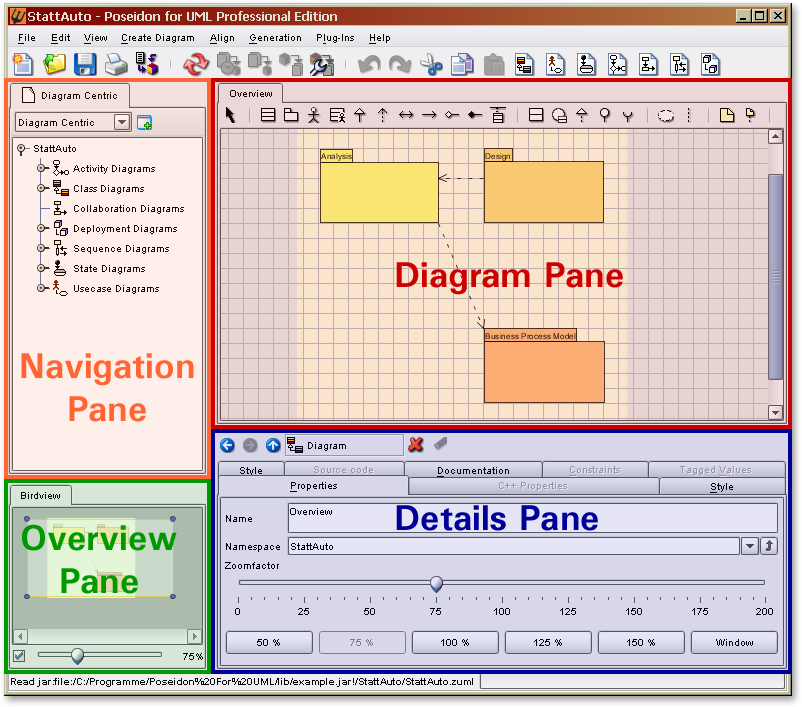Click the Window zoom button
The image size is (802, 707).
(x=734, y=642)
